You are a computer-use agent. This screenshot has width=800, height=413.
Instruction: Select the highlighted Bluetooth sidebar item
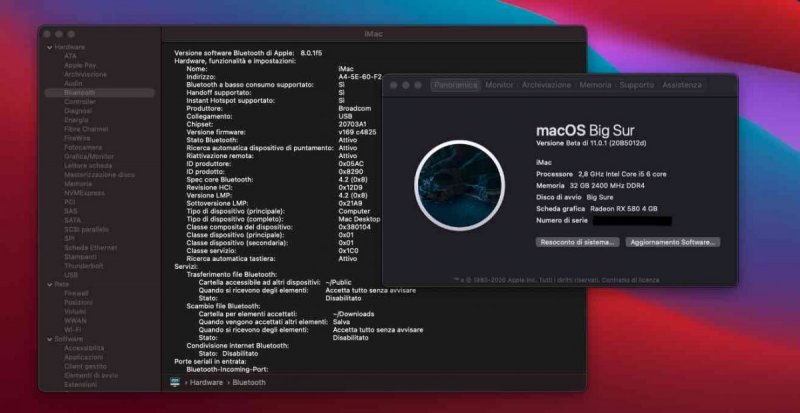tap(99, 93)
